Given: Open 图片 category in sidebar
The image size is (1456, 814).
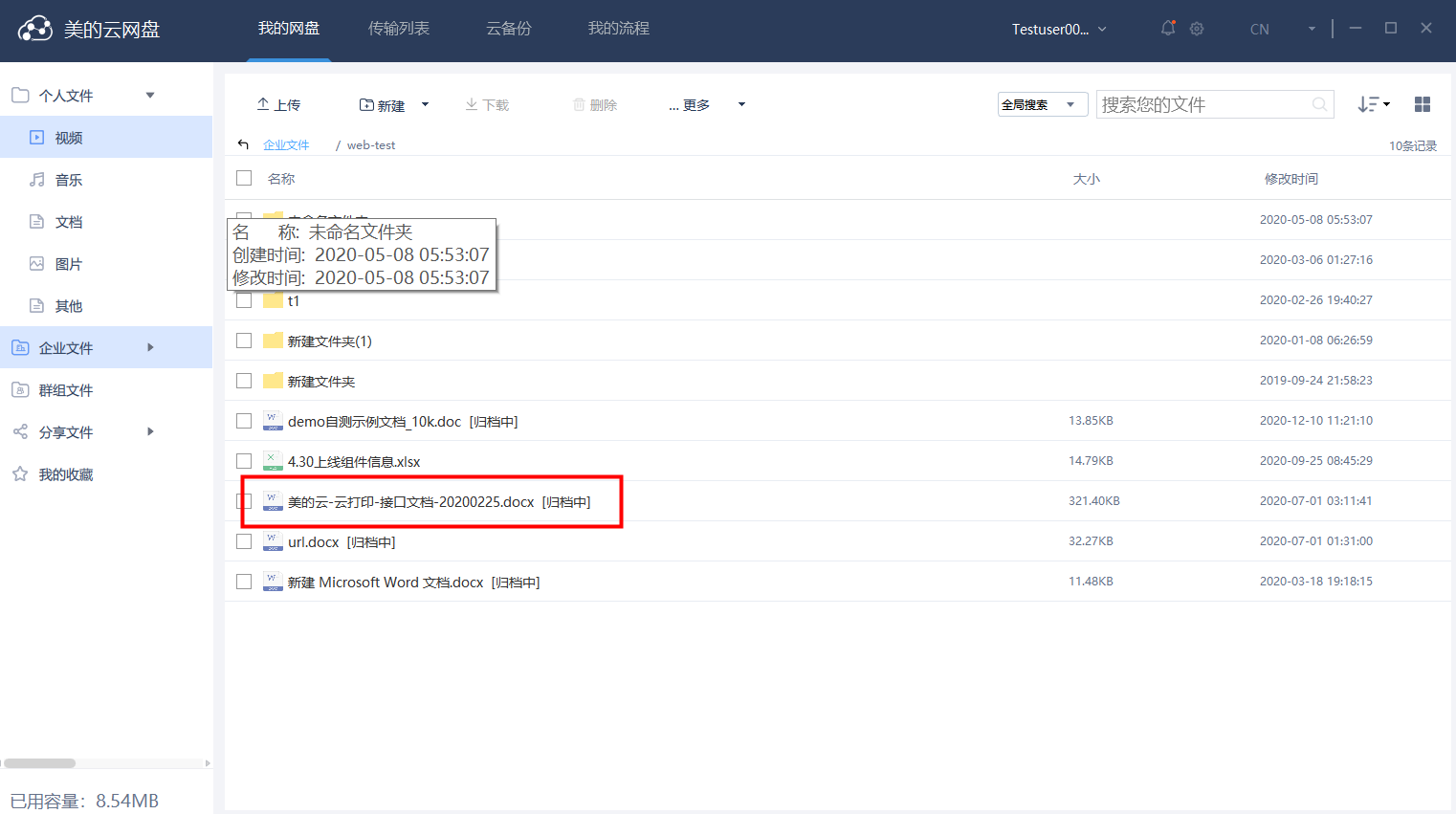Looking at the screenshot, I should 106,263.
